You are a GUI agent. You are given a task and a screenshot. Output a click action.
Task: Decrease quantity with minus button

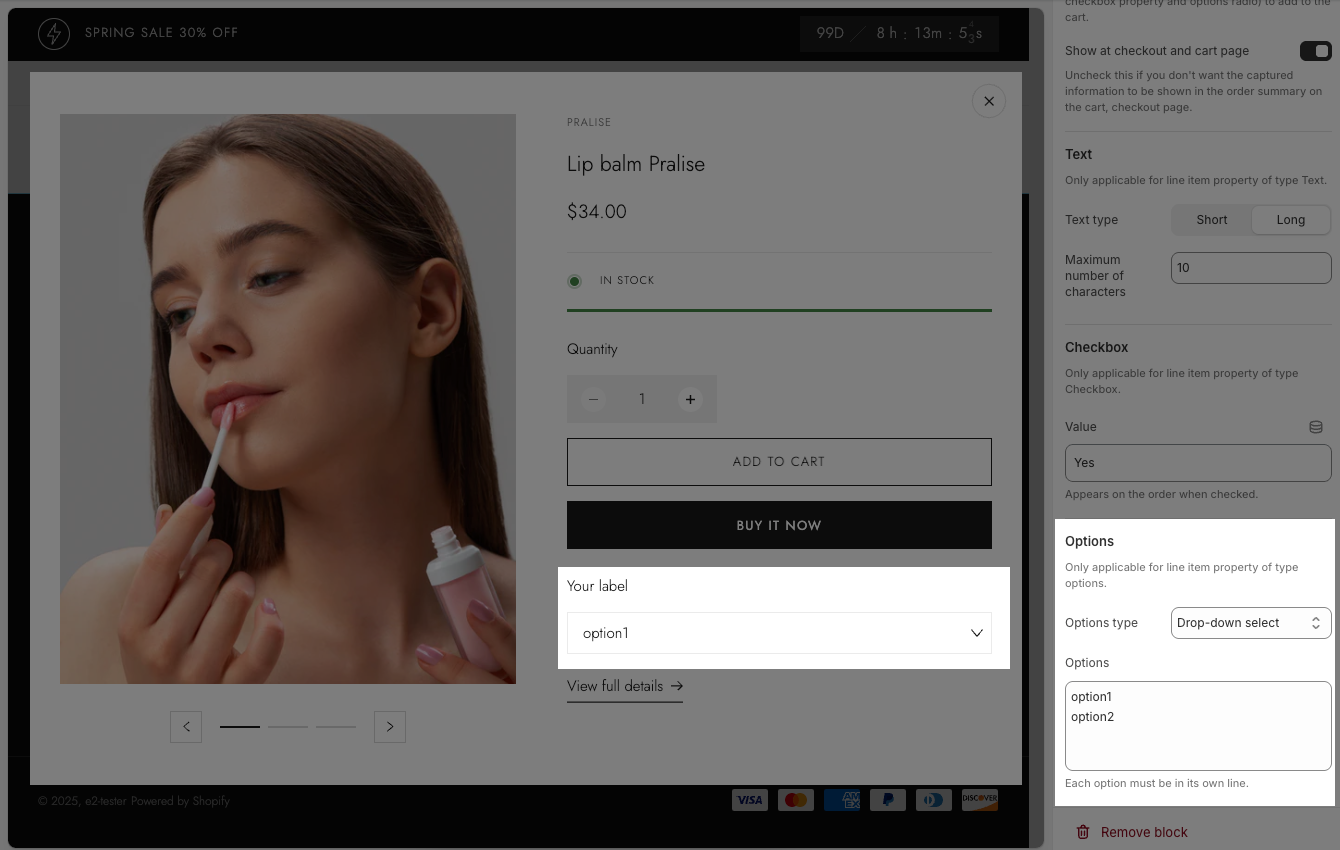[593, 399]
